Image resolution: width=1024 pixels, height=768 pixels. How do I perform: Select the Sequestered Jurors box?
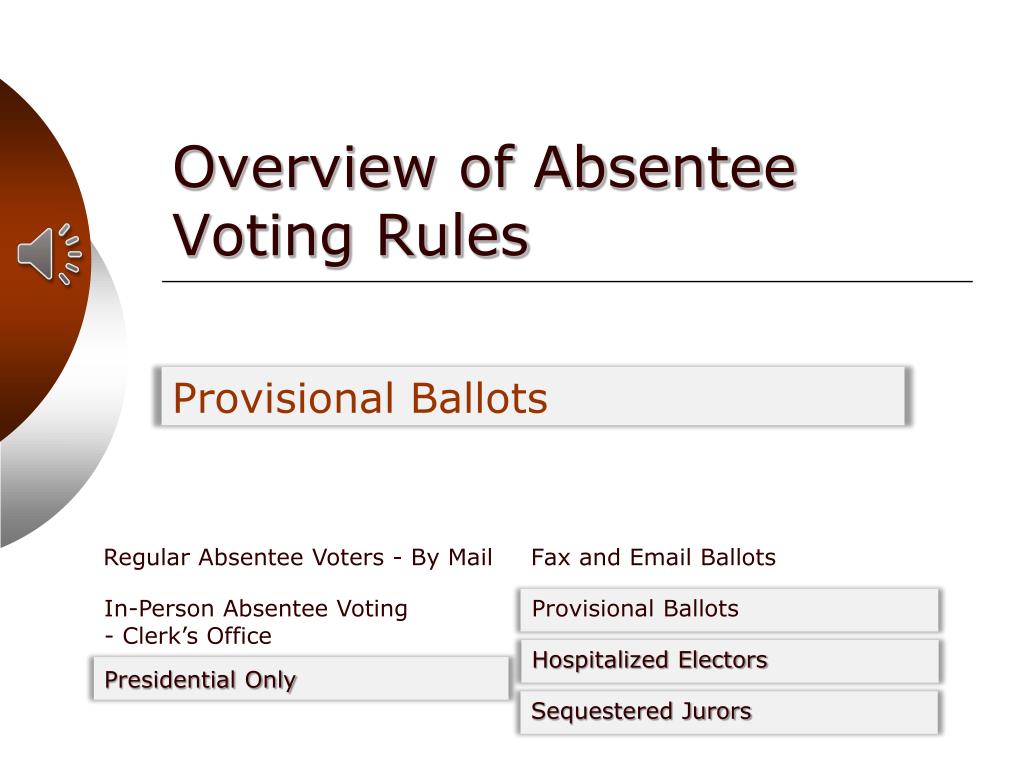(729, 712)
